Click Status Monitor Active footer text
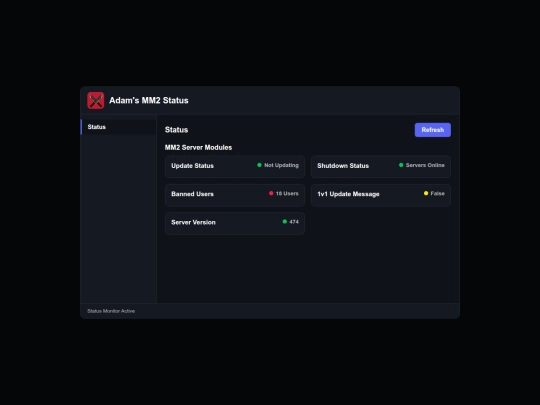The image size is (540, 405). pyautogui.click(x=111, y=311)
